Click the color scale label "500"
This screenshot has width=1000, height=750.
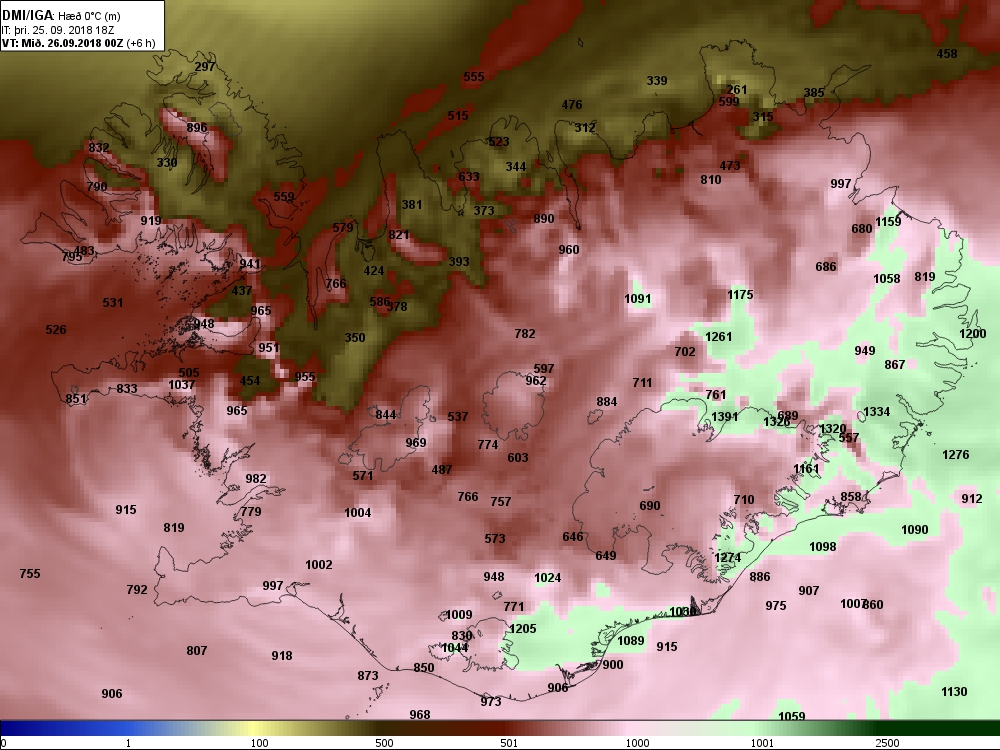[384, 743]
